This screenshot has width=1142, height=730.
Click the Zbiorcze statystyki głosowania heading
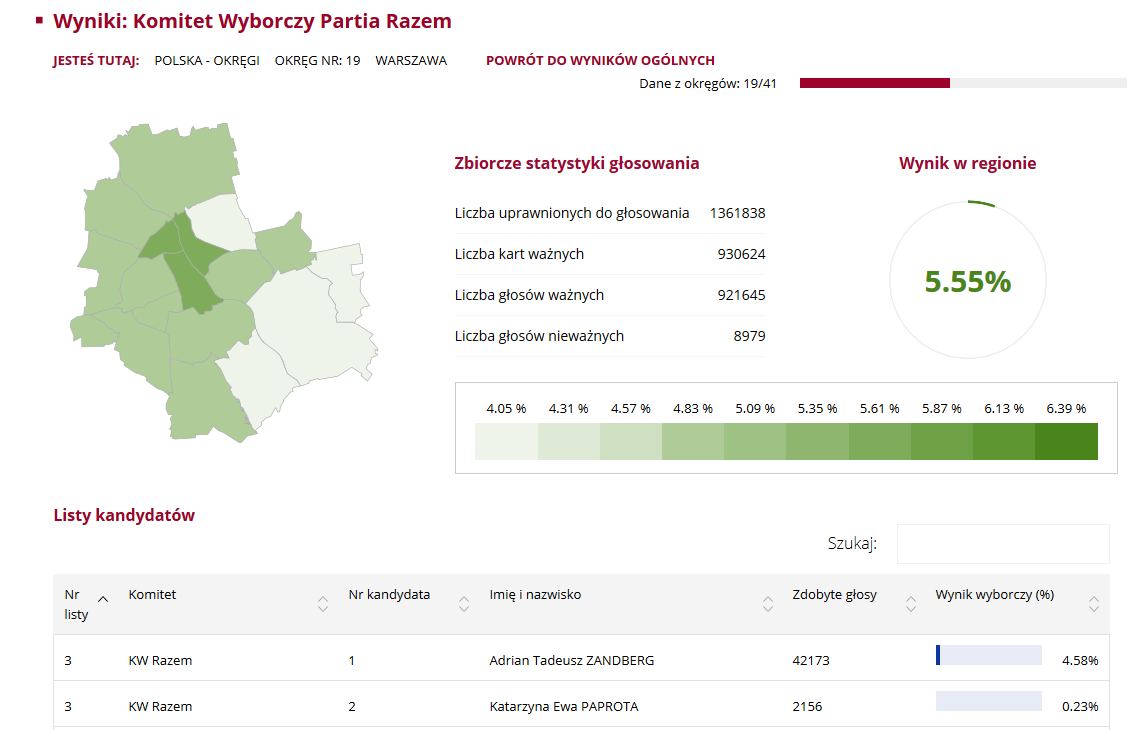[577, 163]
